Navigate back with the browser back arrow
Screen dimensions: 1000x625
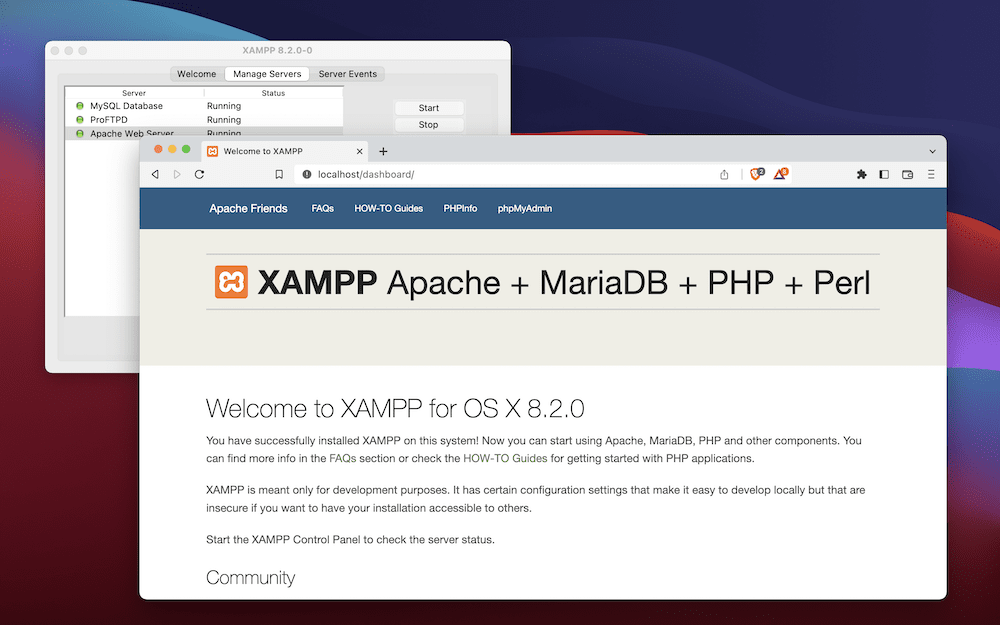[x=155, y=173]
